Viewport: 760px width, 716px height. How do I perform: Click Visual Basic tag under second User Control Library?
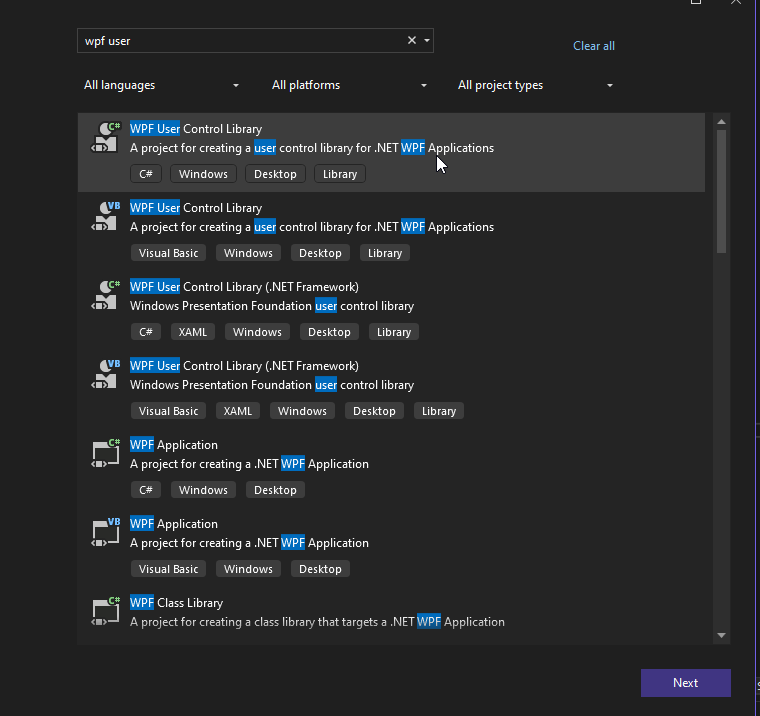[168, 253]
